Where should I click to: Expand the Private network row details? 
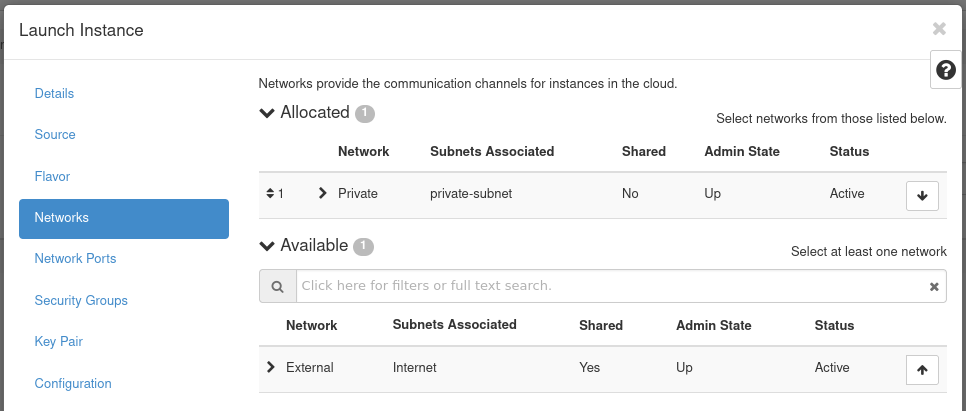[x=322, y=193]
